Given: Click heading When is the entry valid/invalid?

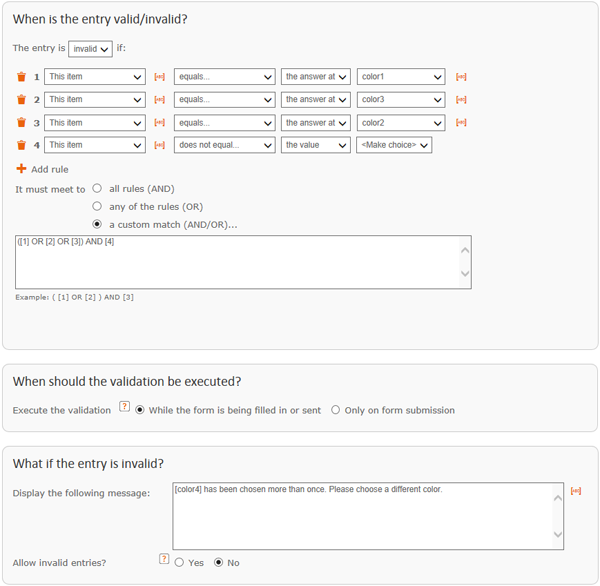Looking at the screenshot, I should pyautogui.click(x=100, y=19).
